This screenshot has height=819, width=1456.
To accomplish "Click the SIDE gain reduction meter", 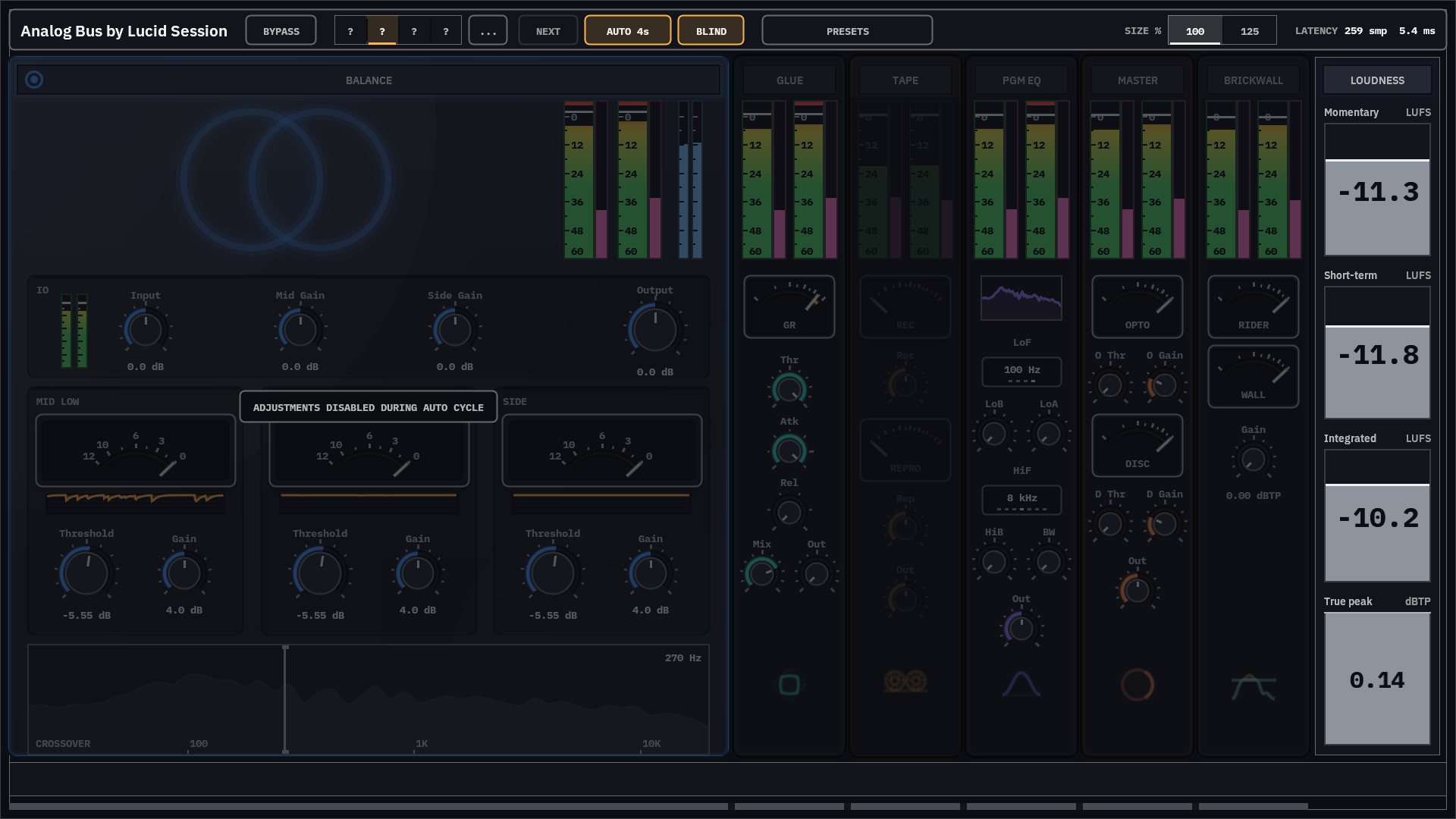I will (602, 450).
